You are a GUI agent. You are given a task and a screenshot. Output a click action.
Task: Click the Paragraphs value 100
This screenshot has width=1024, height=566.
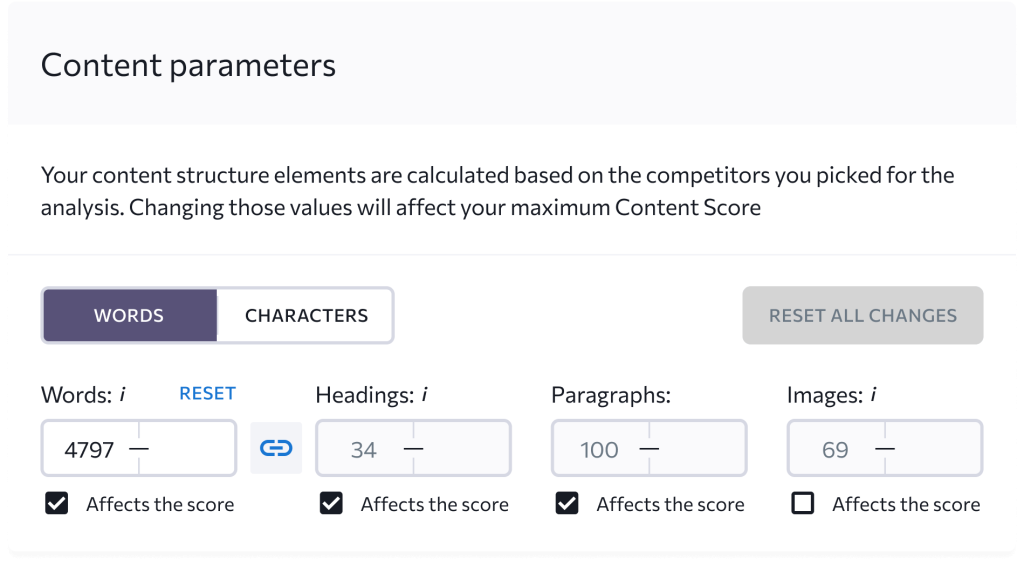599,449
